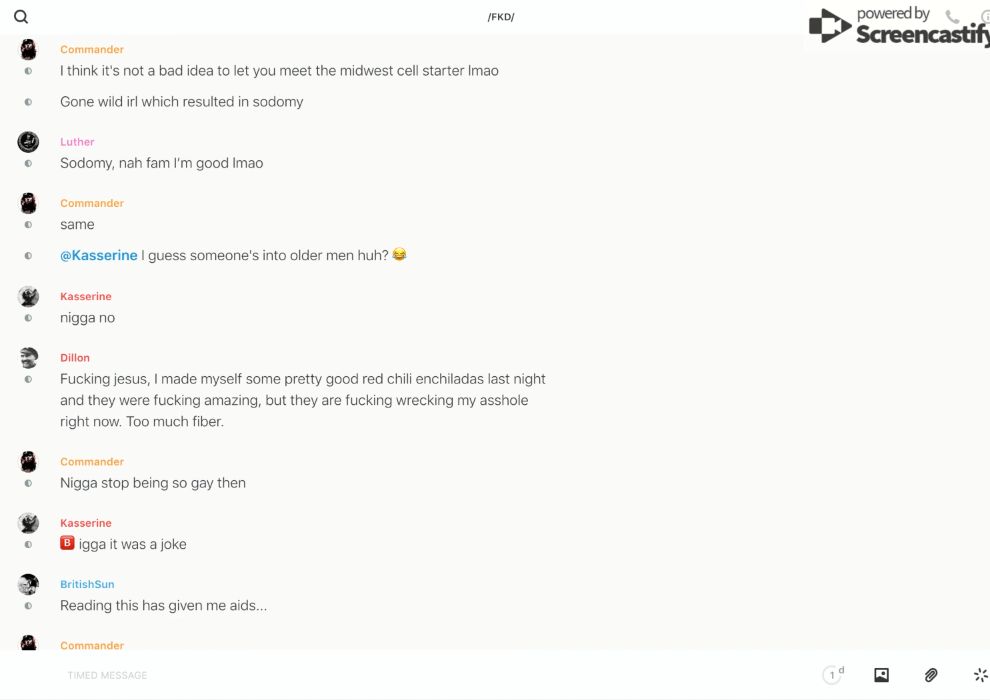Open the search magnifier icon
Viewport: 990px width, 700px height.
pyautogui.click(x=21, y=17)
